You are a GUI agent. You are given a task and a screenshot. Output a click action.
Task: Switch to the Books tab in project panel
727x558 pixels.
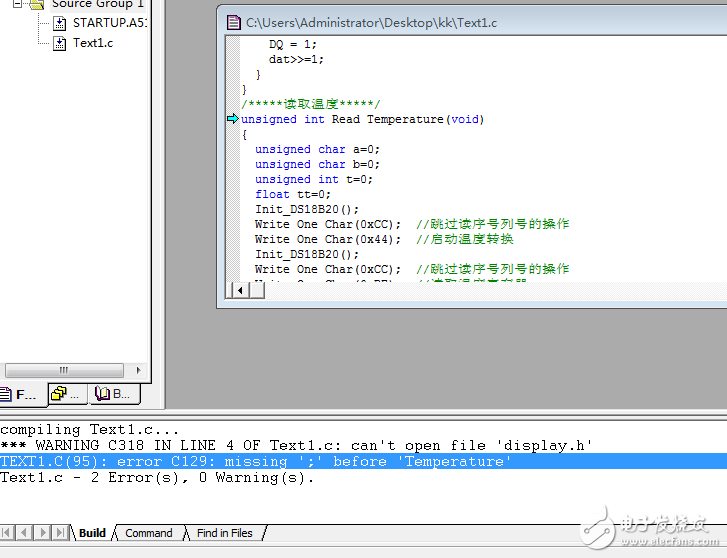click(114, 394)
